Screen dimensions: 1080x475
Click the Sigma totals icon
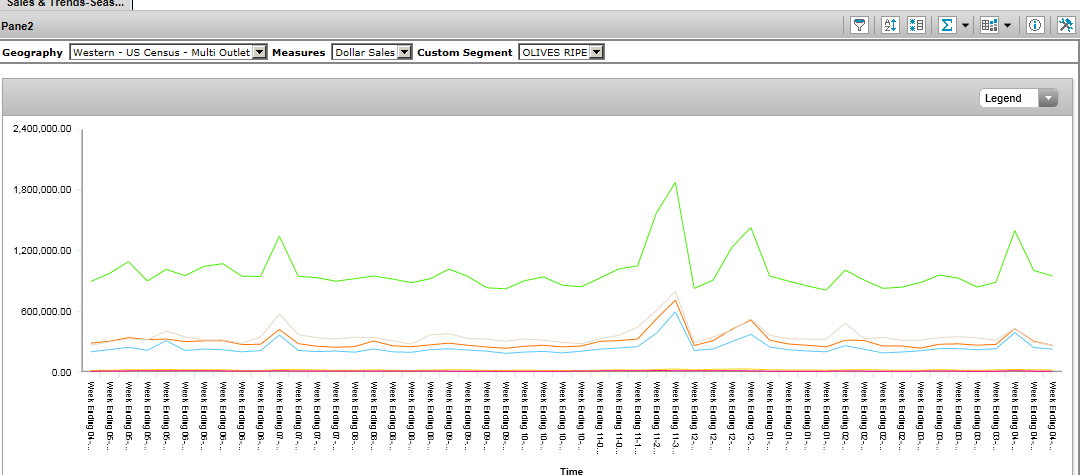click(946, 26)
